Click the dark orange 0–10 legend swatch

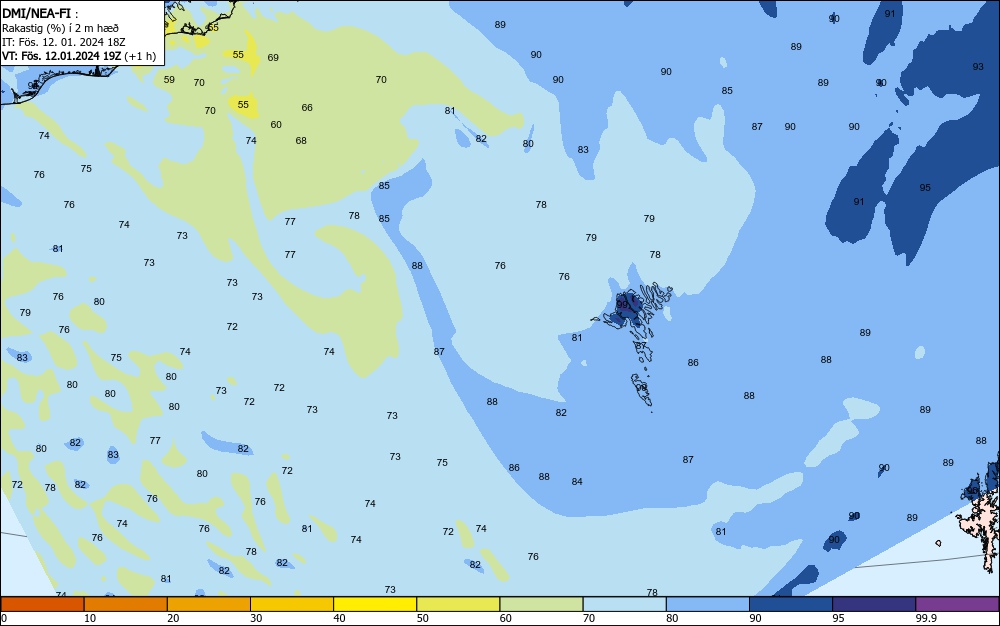(x=42, y=604)
